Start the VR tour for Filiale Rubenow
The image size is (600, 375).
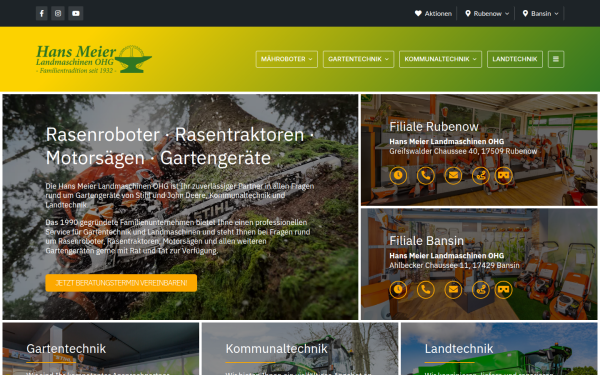coord(504,176)
